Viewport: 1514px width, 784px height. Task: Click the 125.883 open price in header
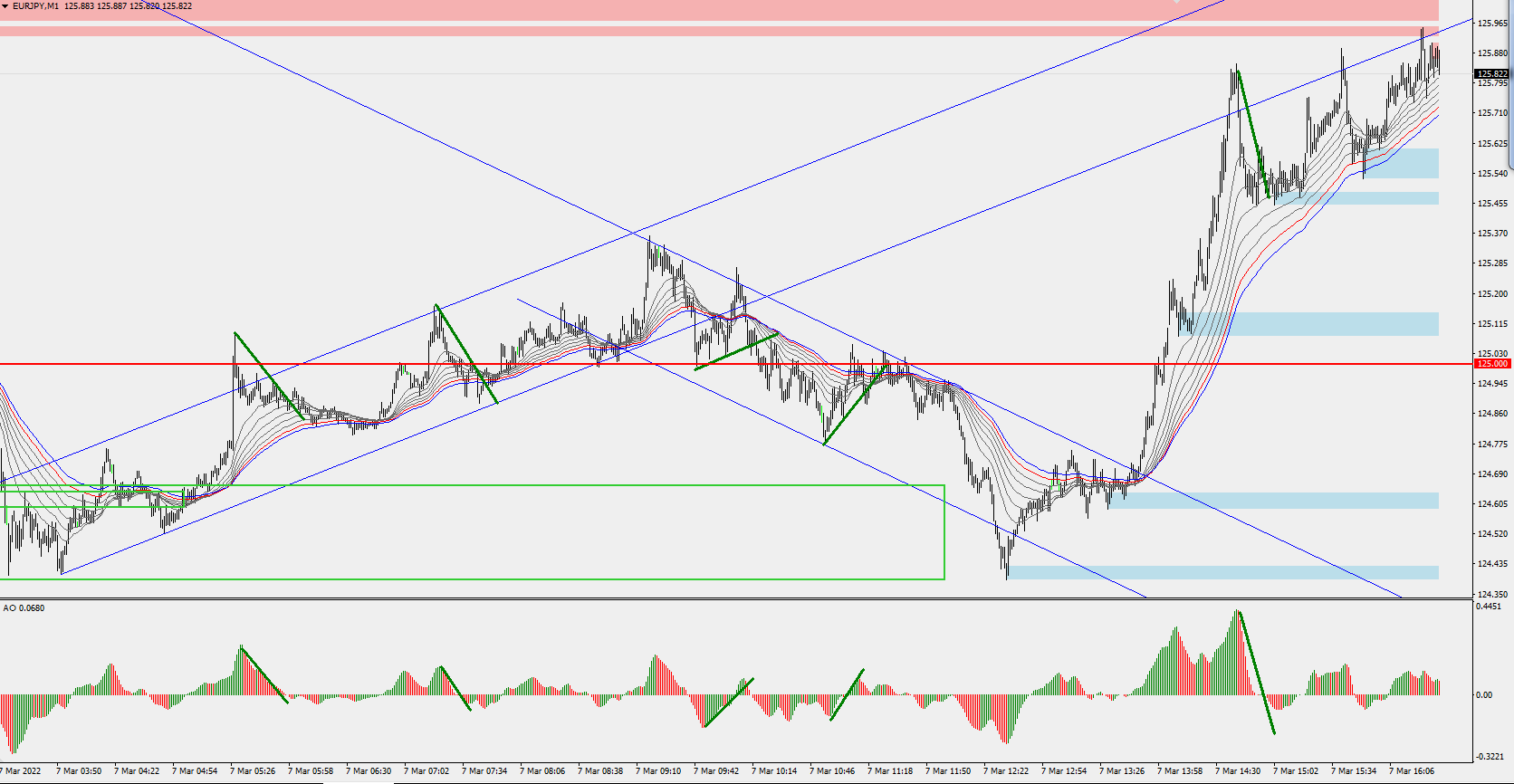pos(80,6)
